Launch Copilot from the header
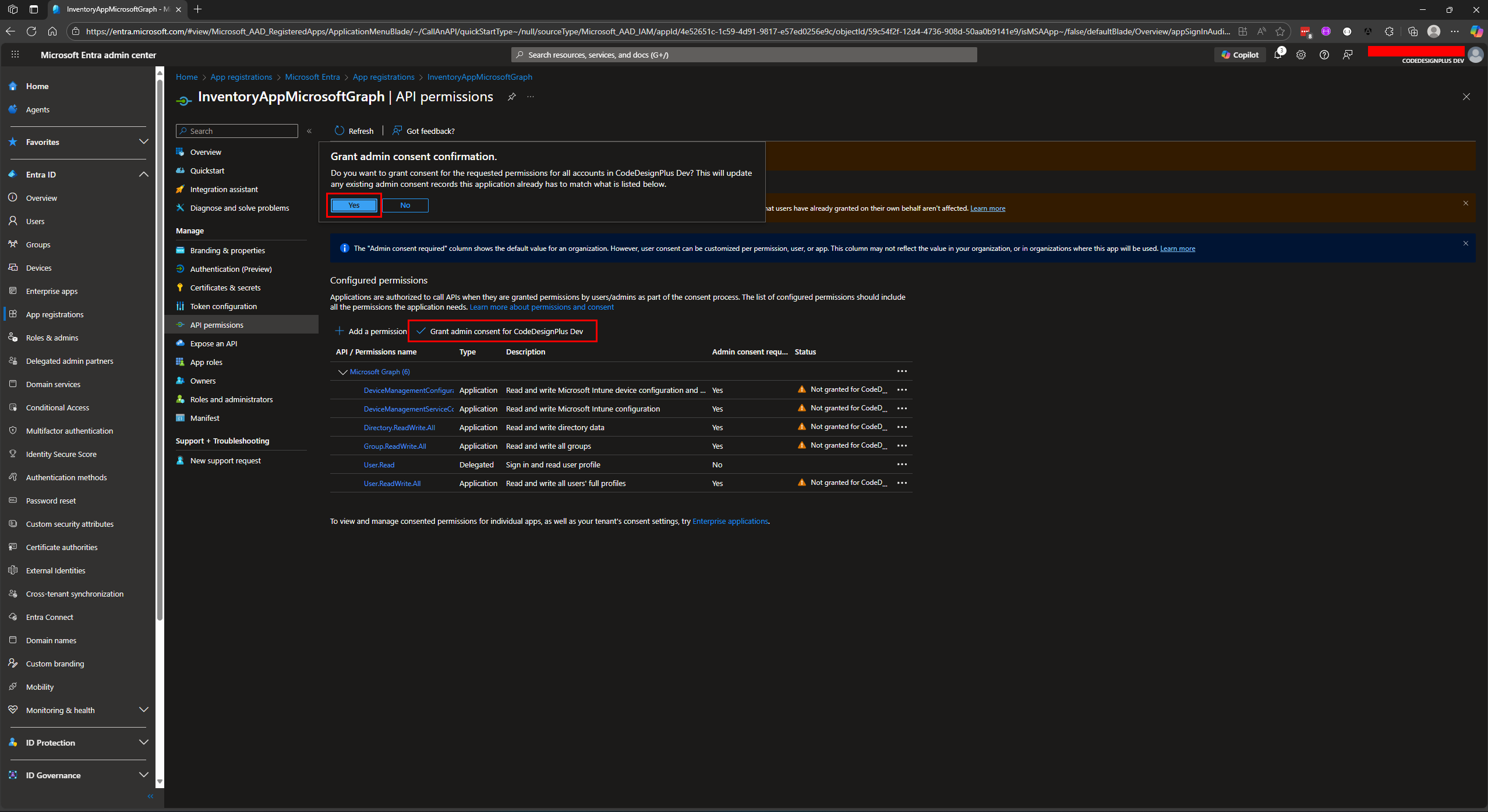1488x812 pixels. pyautogui.click(x=1240, y=55)
